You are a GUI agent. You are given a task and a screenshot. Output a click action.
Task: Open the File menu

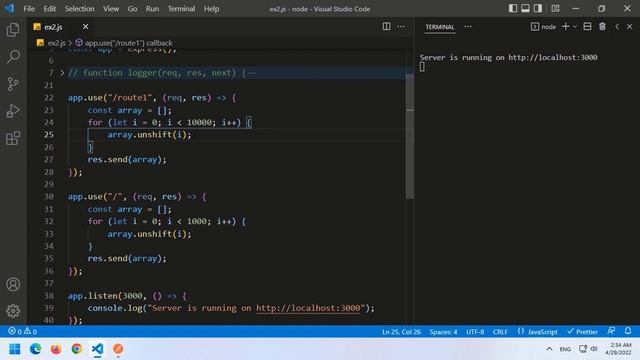pyautogui.click(x=29, y=9)
